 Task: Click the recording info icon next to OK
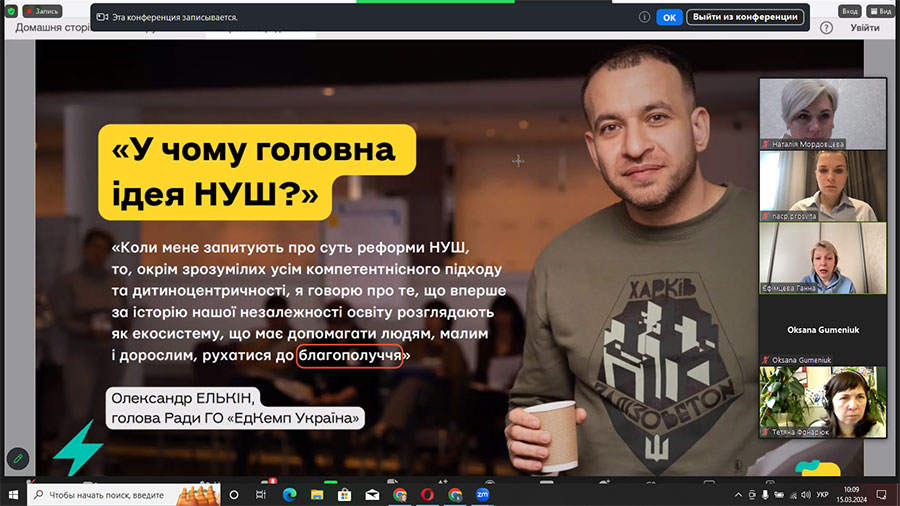(x=645, y=17)
